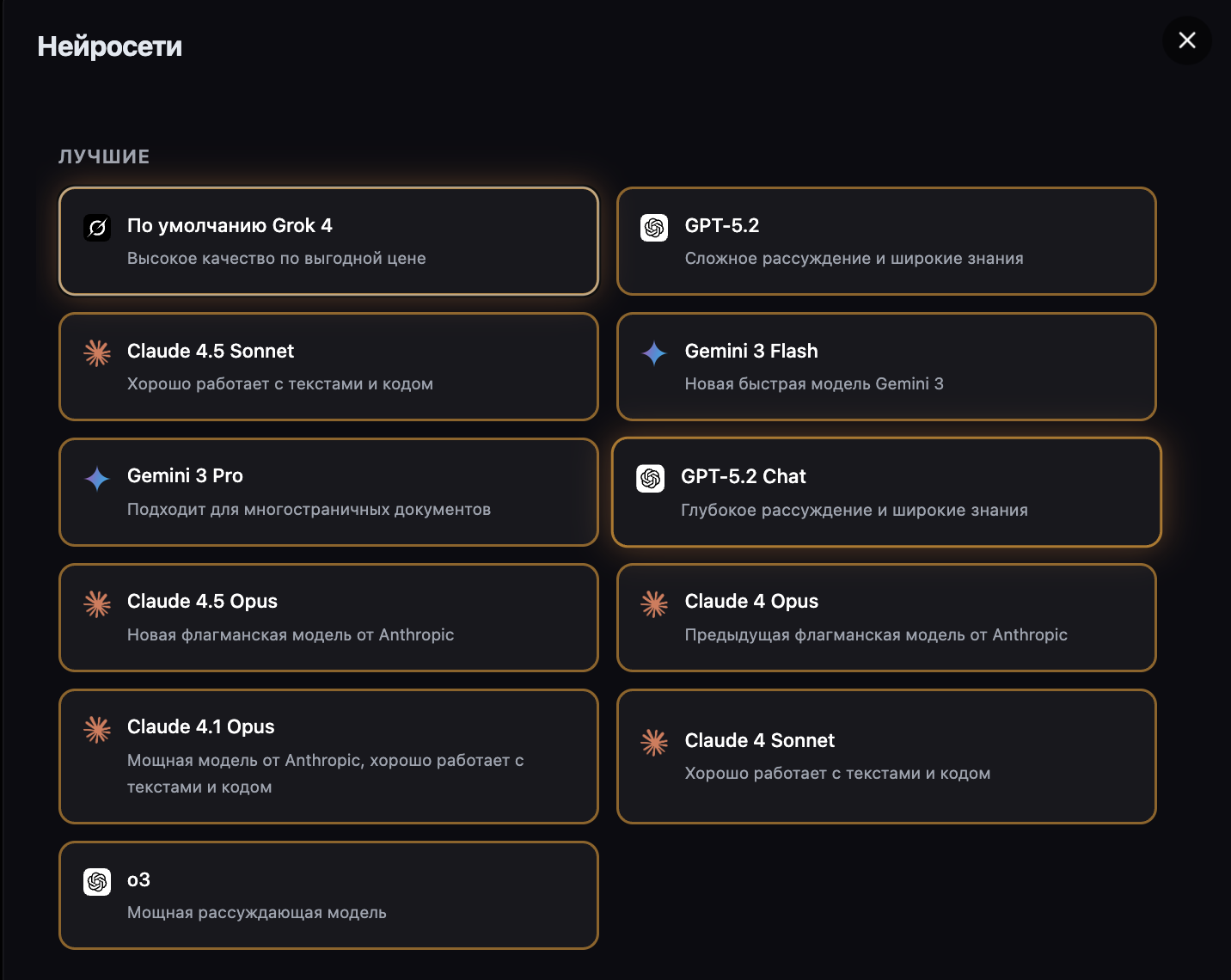Click the Claude 4.1 Opus starburst icon
The image size is (1231, 980).
coord(97,729)
